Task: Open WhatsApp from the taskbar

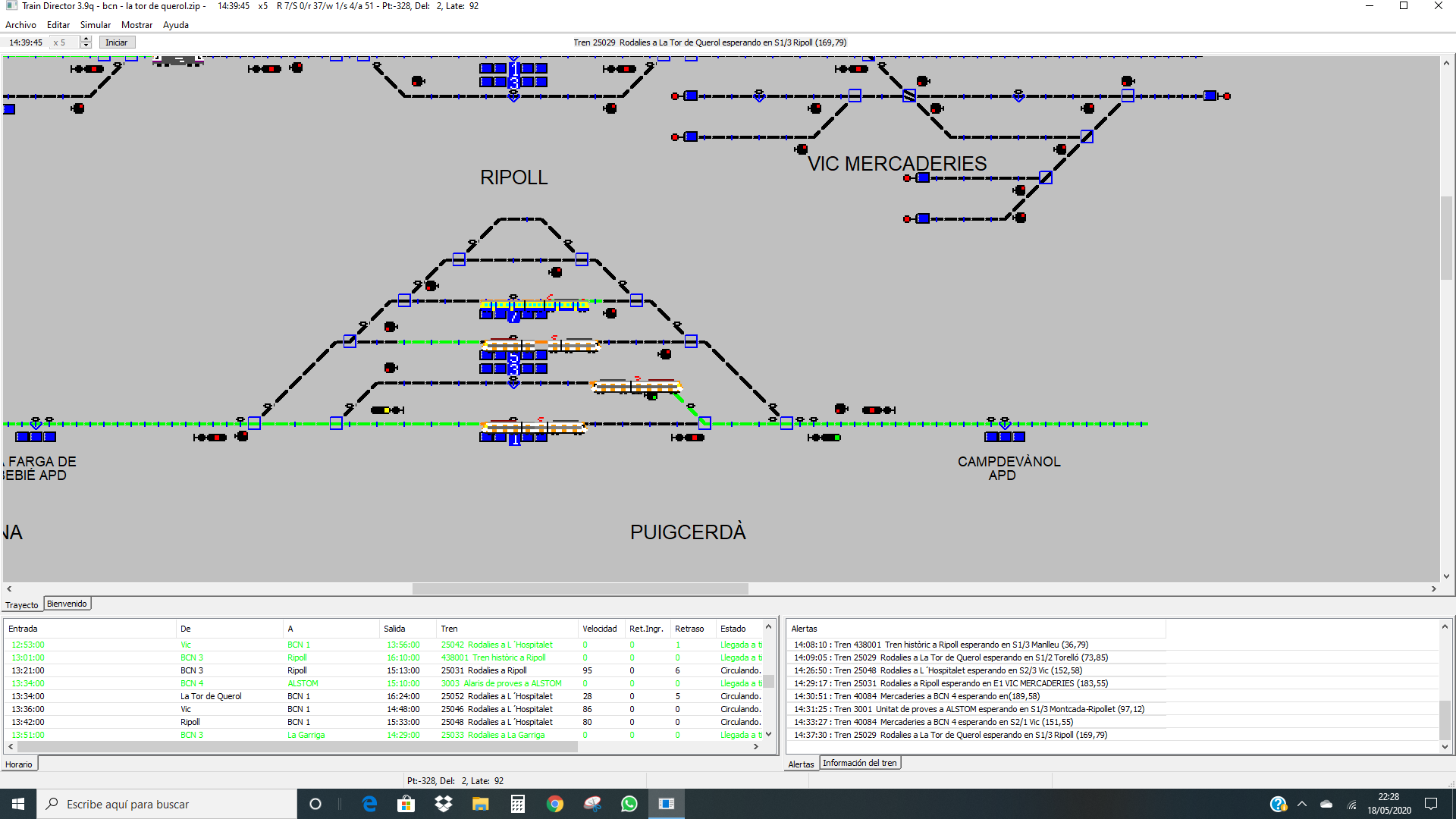Action: [x=629, y=804]
